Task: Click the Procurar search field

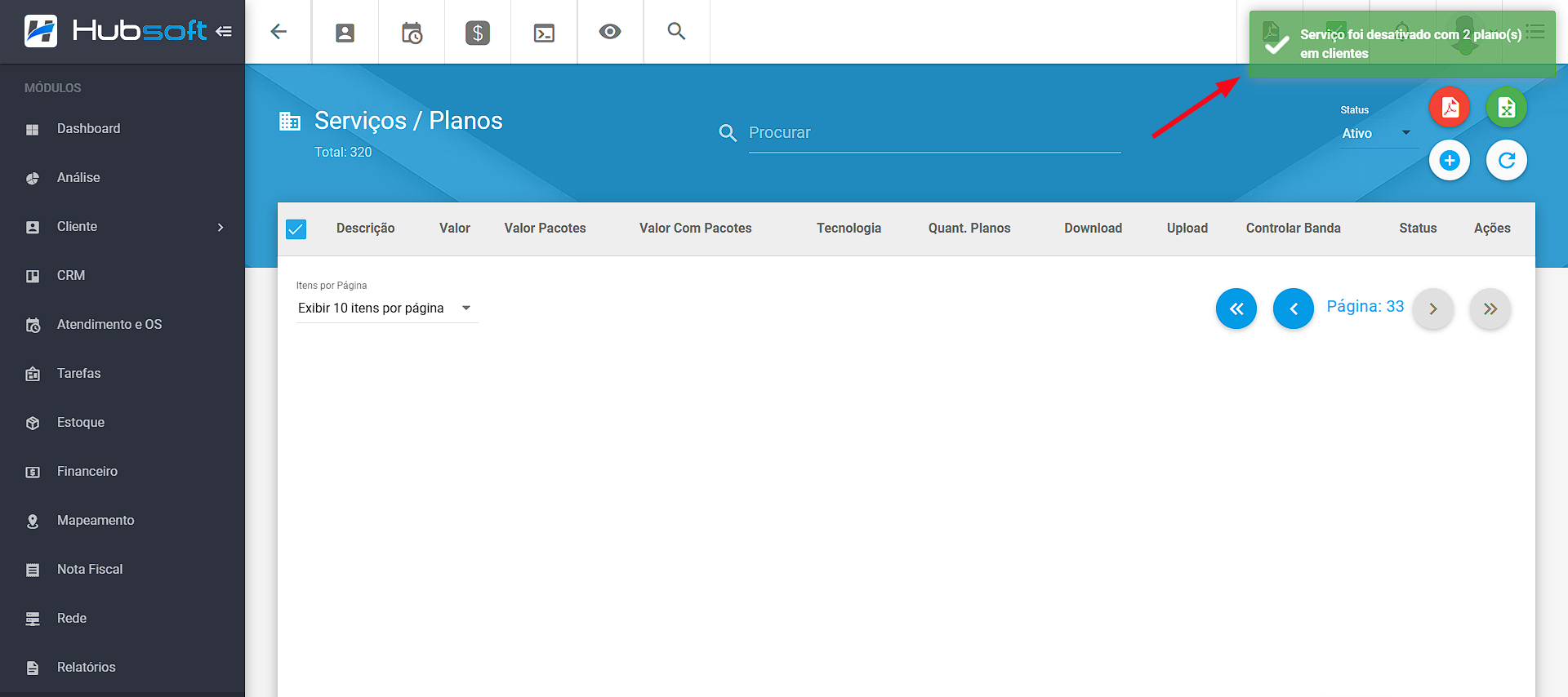Action: point(934,133)
